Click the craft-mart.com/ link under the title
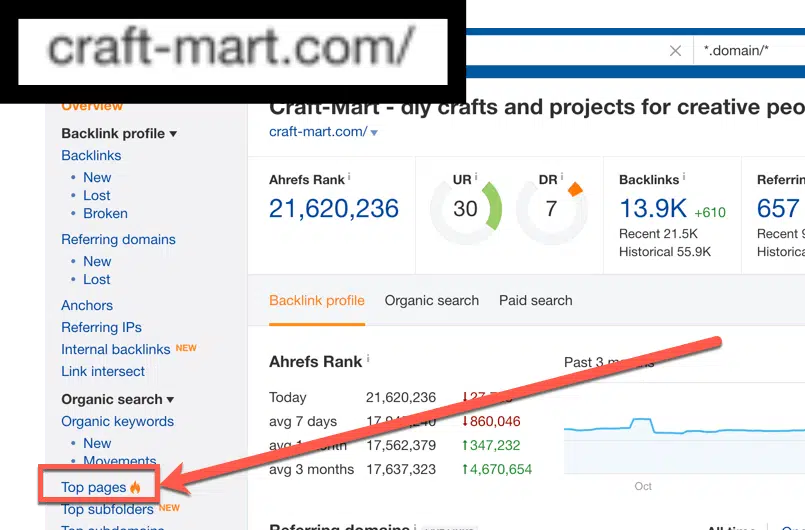 click(x=318, y=132)
